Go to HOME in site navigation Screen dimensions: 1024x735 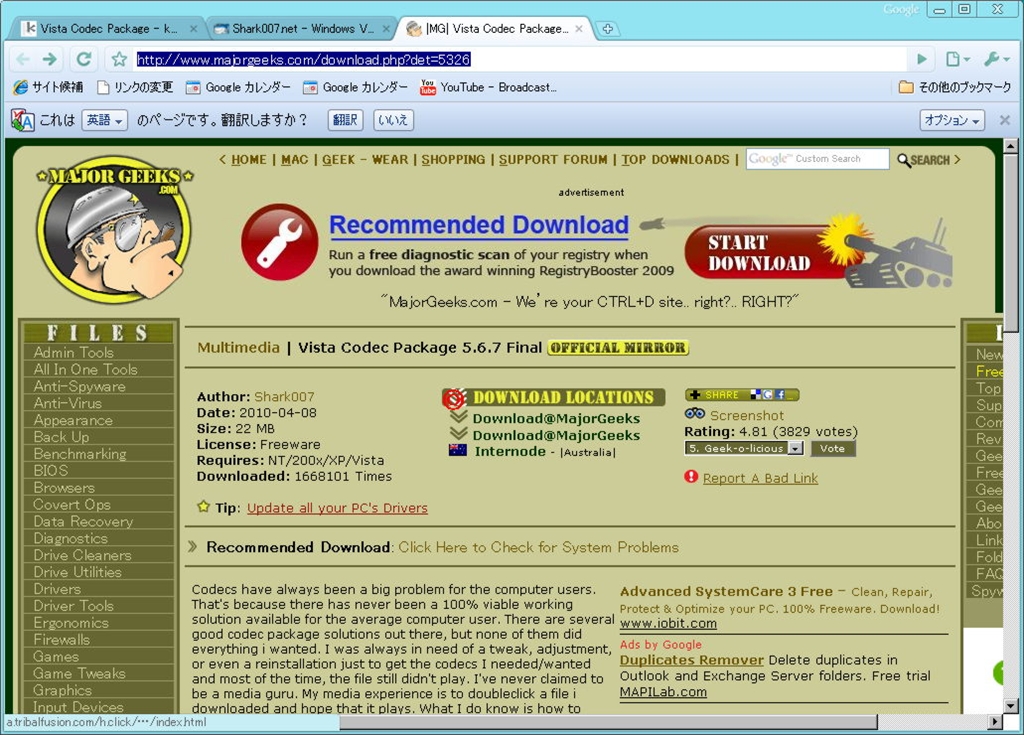249,160
